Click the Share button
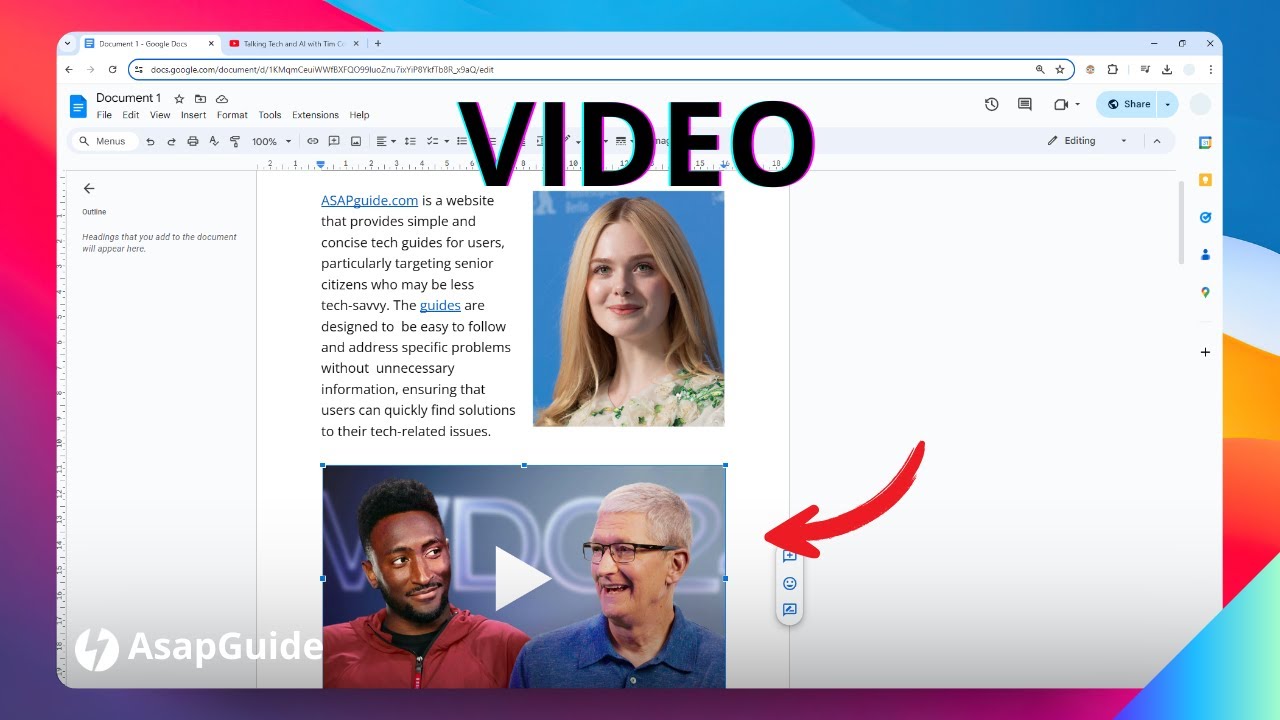Viewport: 1280px width, 720px height. (1128, 104)
